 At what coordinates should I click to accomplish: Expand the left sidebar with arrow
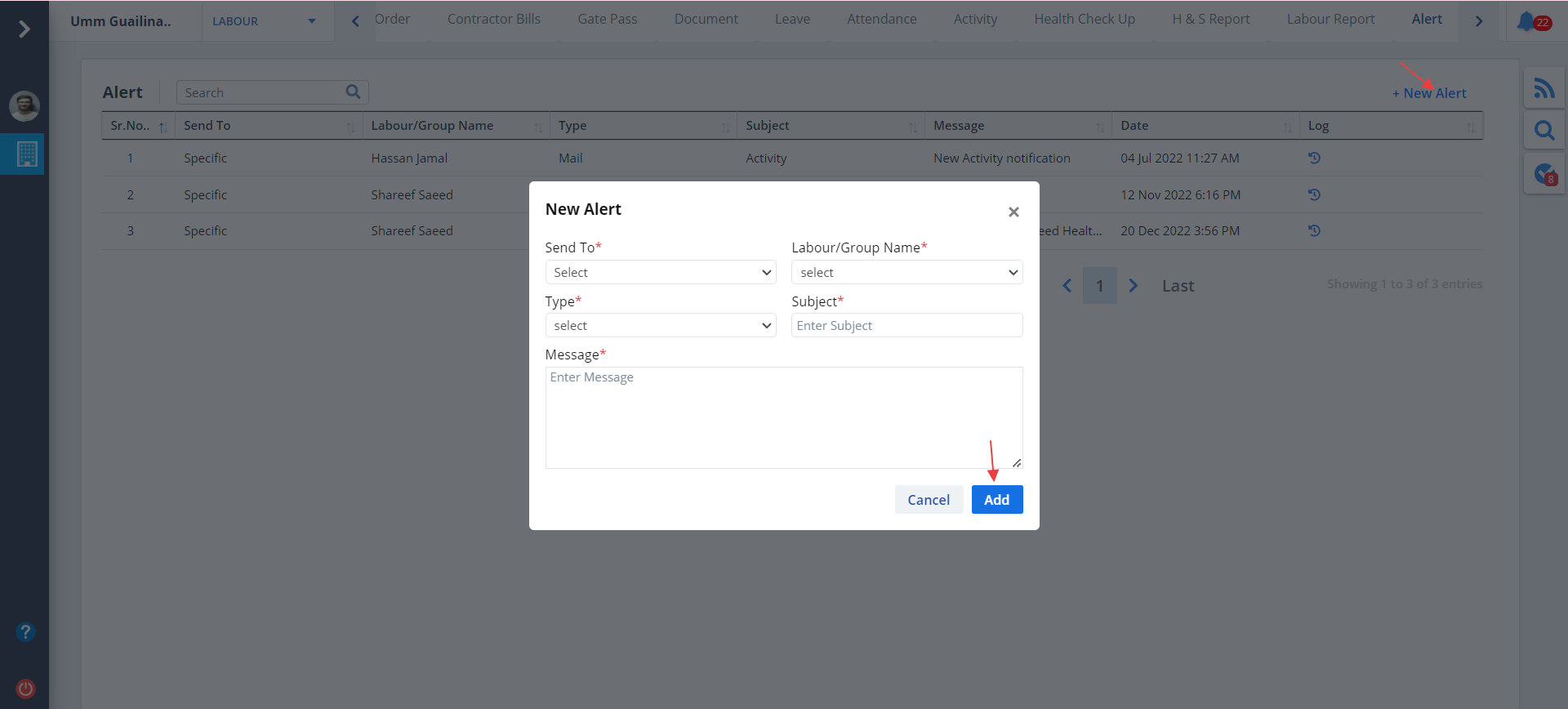click(x=24, y=29)
